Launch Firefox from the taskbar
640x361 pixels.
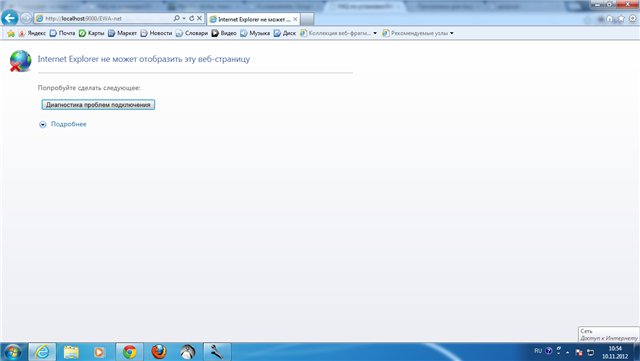[x=159, y=352]
